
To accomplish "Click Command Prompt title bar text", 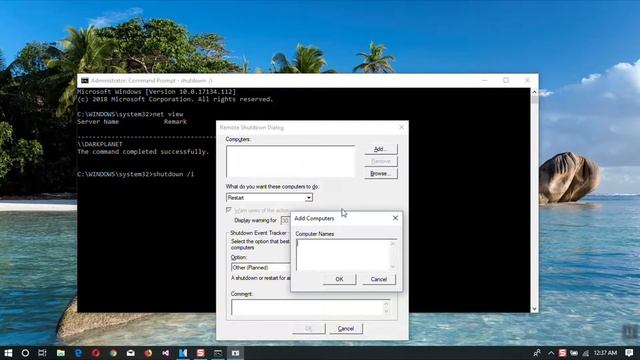I will 152,81.
